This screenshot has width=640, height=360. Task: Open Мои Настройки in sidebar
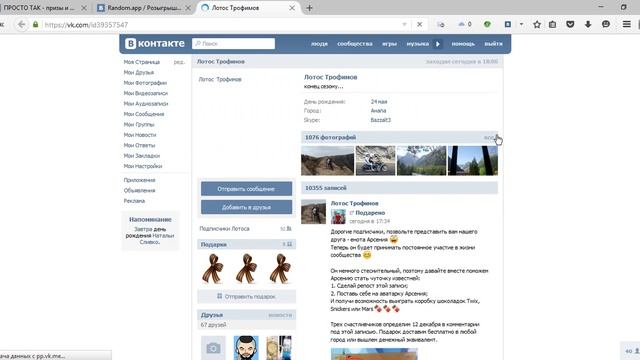(x=143, y=166)
